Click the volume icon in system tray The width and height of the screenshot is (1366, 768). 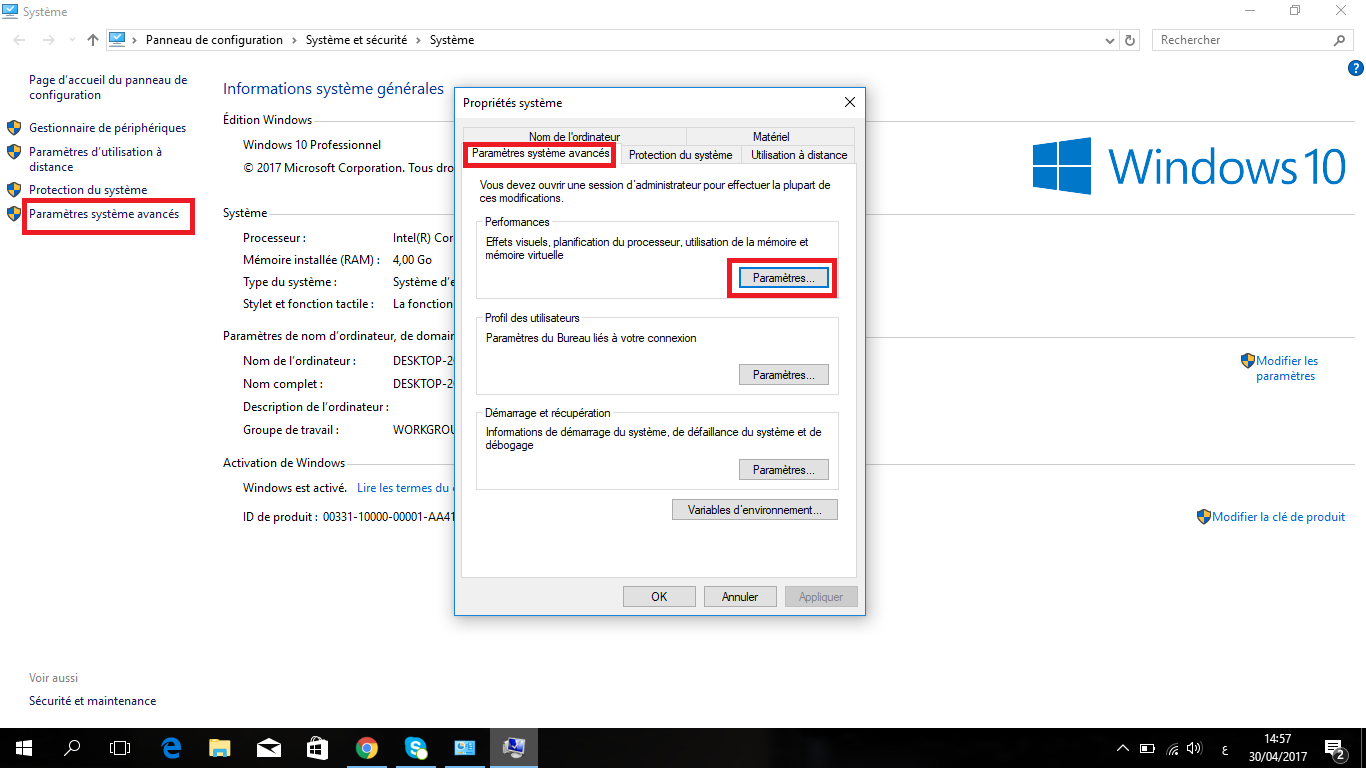(1193, 748)
